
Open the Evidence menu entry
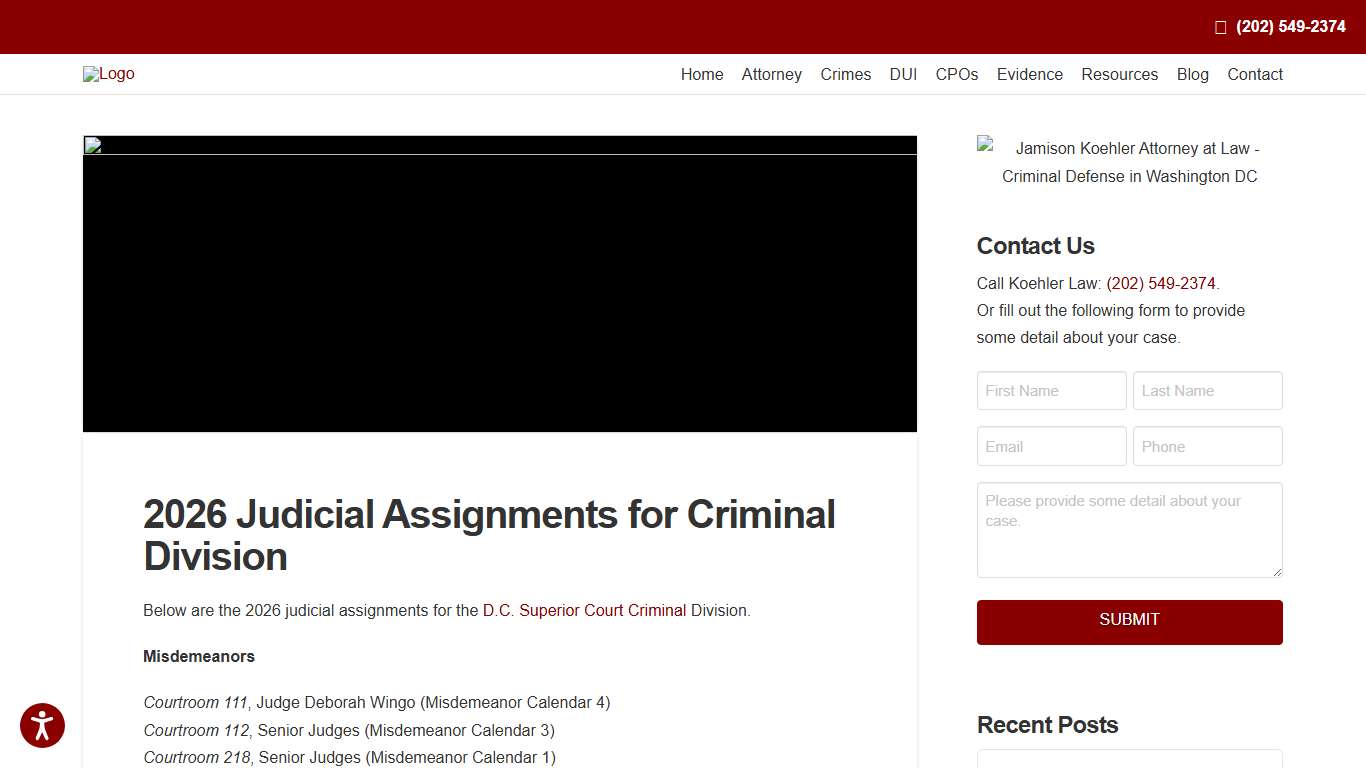(x=1029, y=74)
